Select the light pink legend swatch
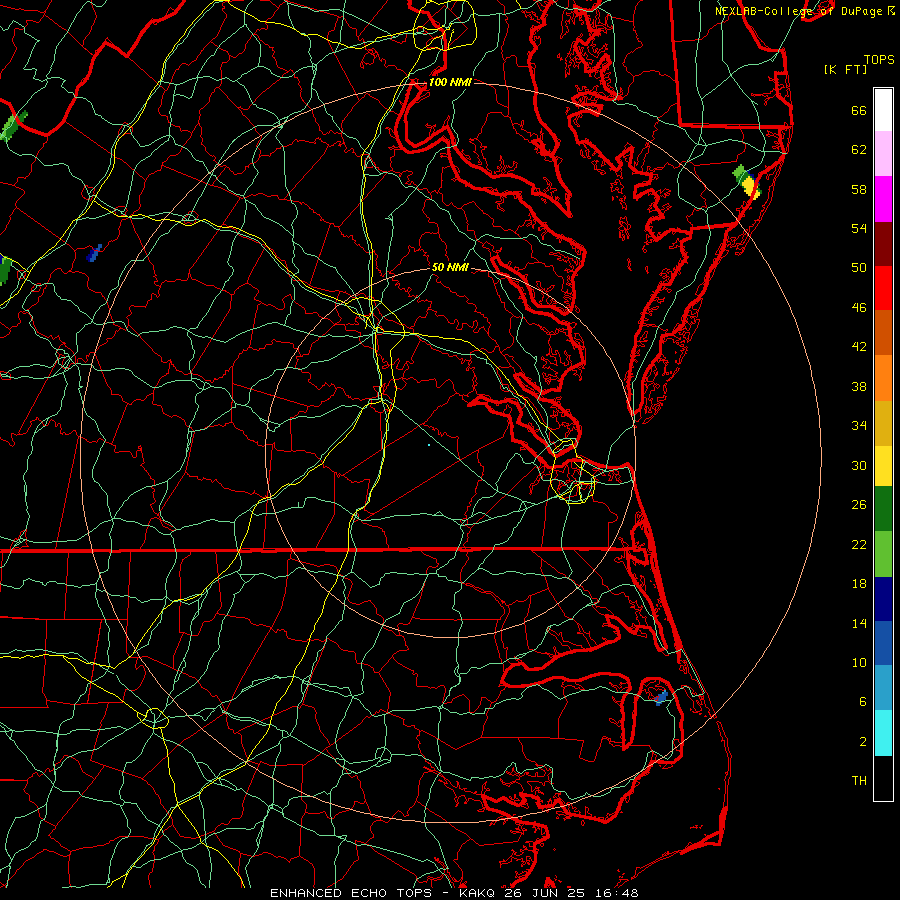 point(883,153)
